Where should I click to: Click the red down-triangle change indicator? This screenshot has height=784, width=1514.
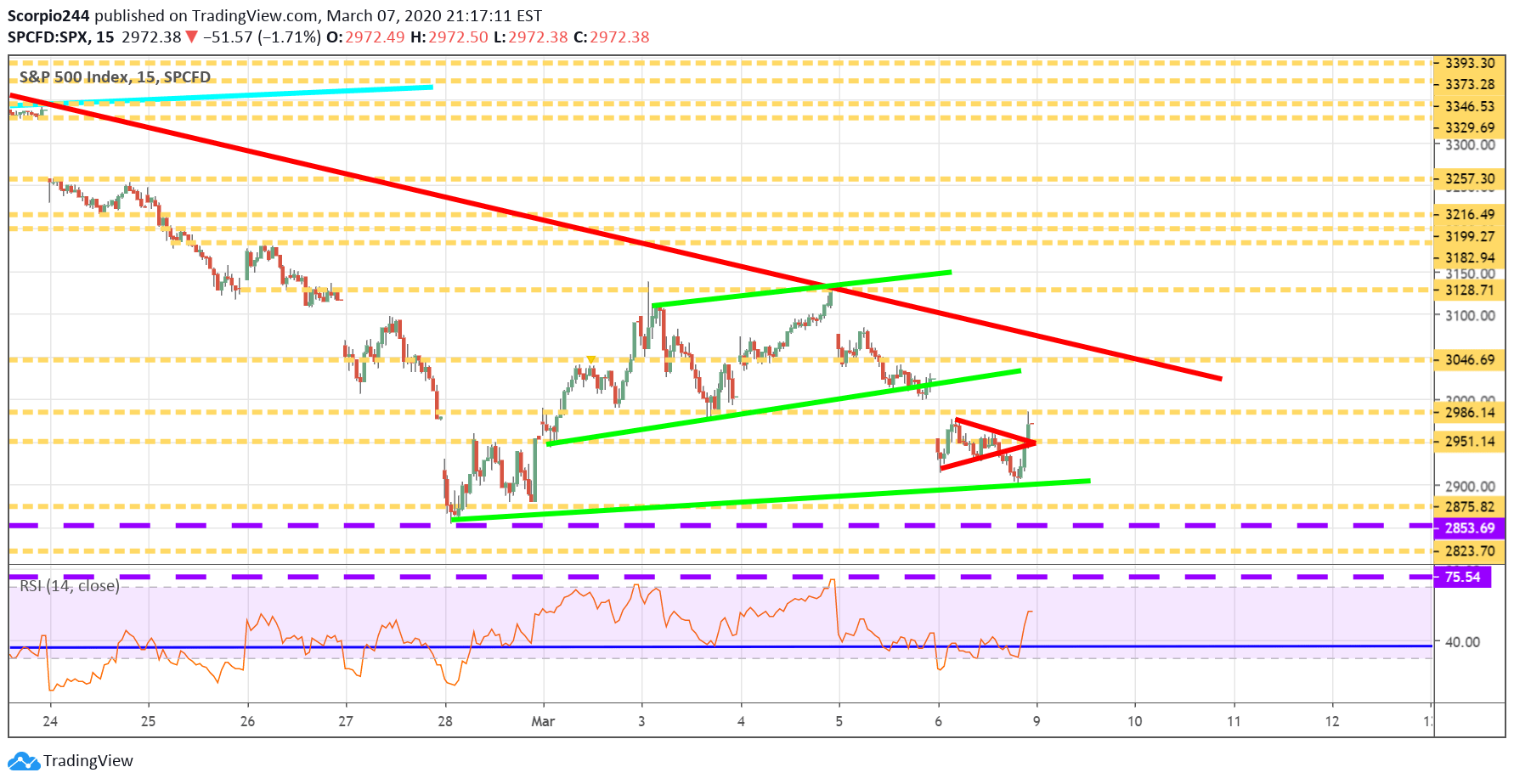pos(192,37)
